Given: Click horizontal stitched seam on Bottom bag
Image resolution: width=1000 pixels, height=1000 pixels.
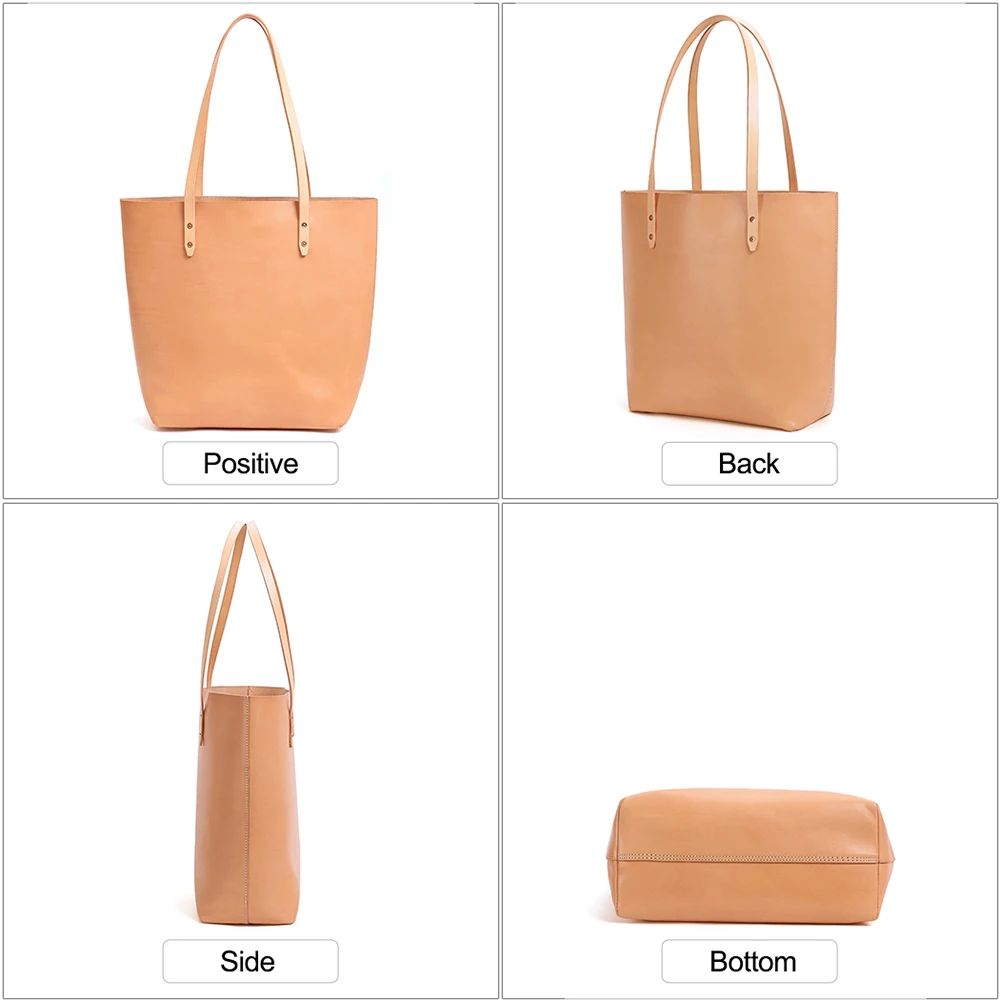Looking at the screenshot, I should tap(749, 858).
